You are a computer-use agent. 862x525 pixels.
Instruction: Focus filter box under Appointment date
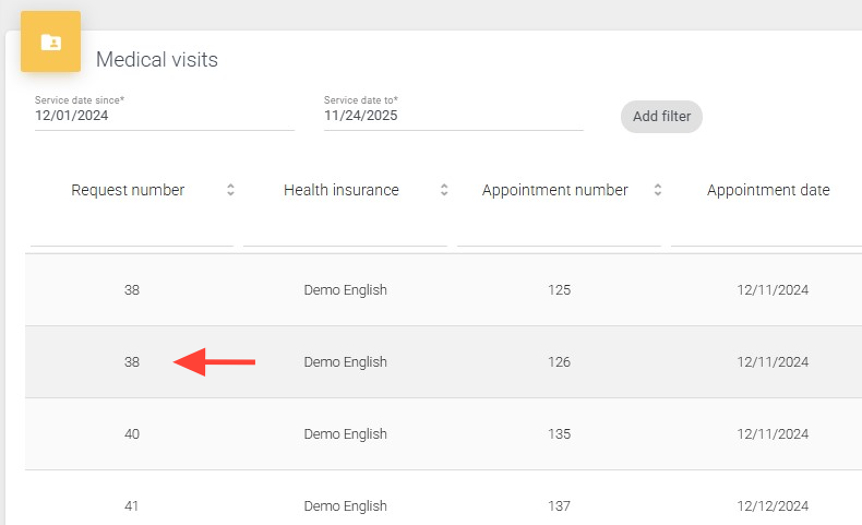(766, 233)
